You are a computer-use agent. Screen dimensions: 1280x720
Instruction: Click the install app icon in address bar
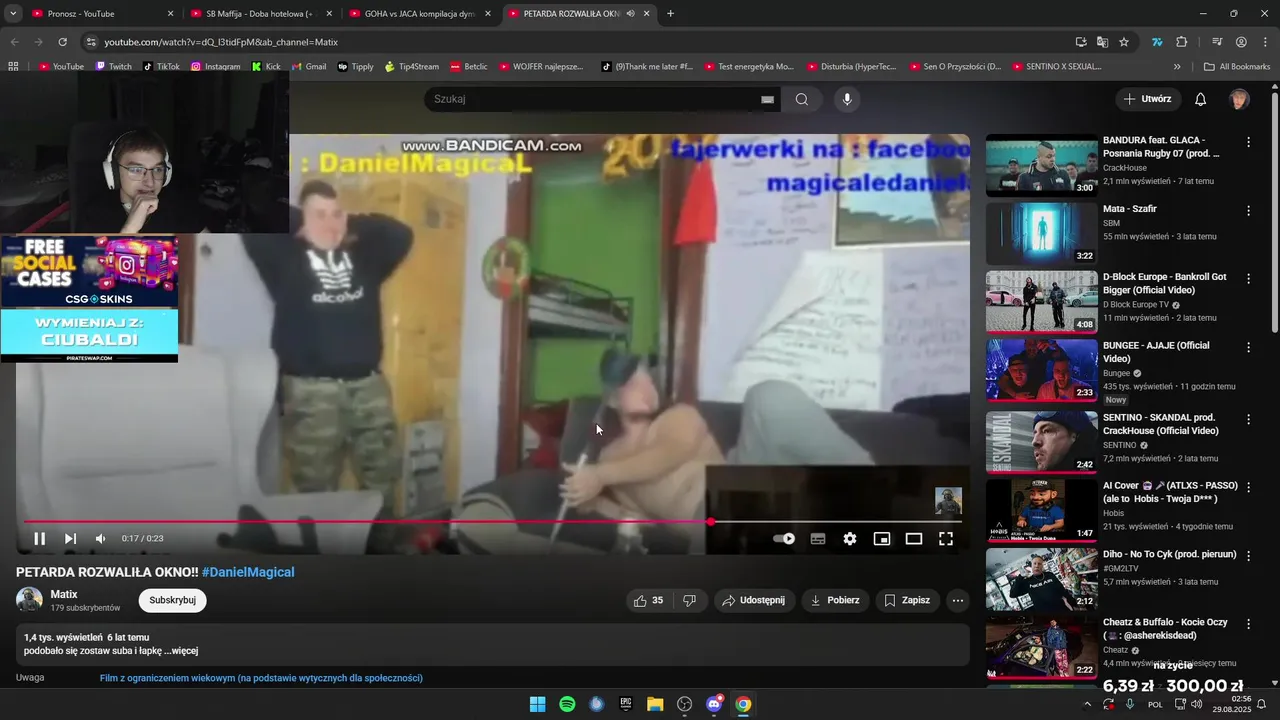tap(1081, 42)
